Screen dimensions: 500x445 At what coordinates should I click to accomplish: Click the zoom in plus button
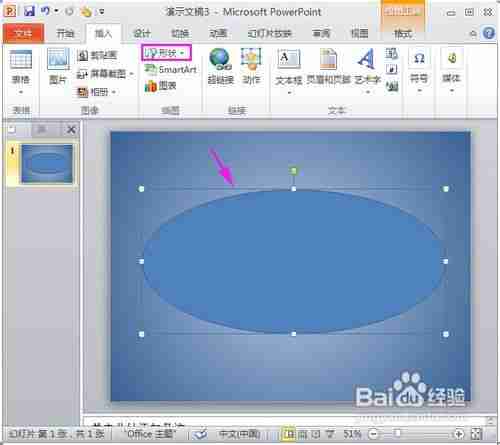pos(459,434)
